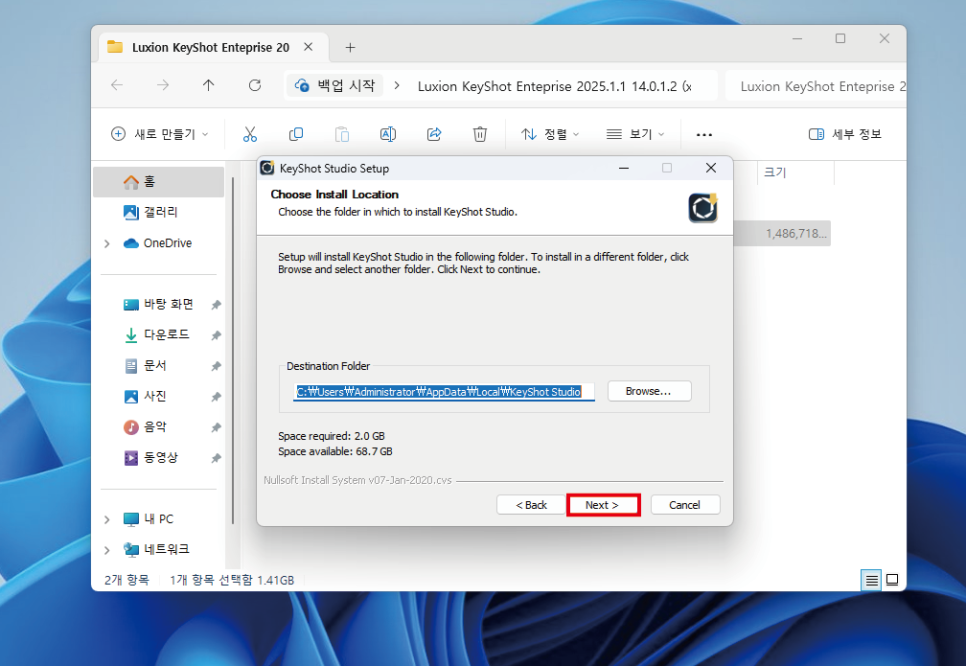The height and width of the screenshot is (666, 966).
Task: Go up one folder level
Action: pos(209,85)
